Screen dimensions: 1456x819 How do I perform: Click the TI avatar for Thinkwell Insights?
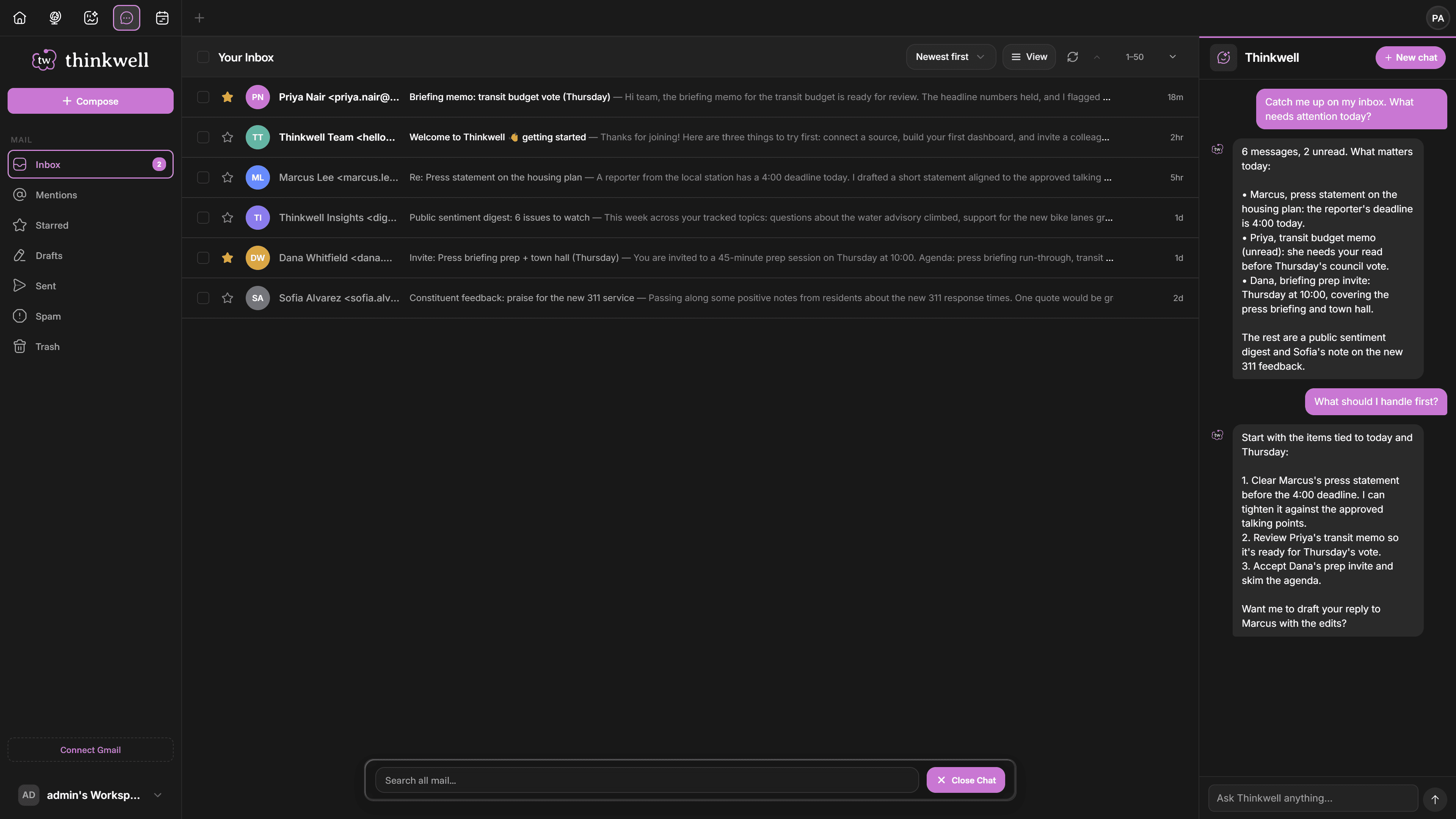click(258, 218)
